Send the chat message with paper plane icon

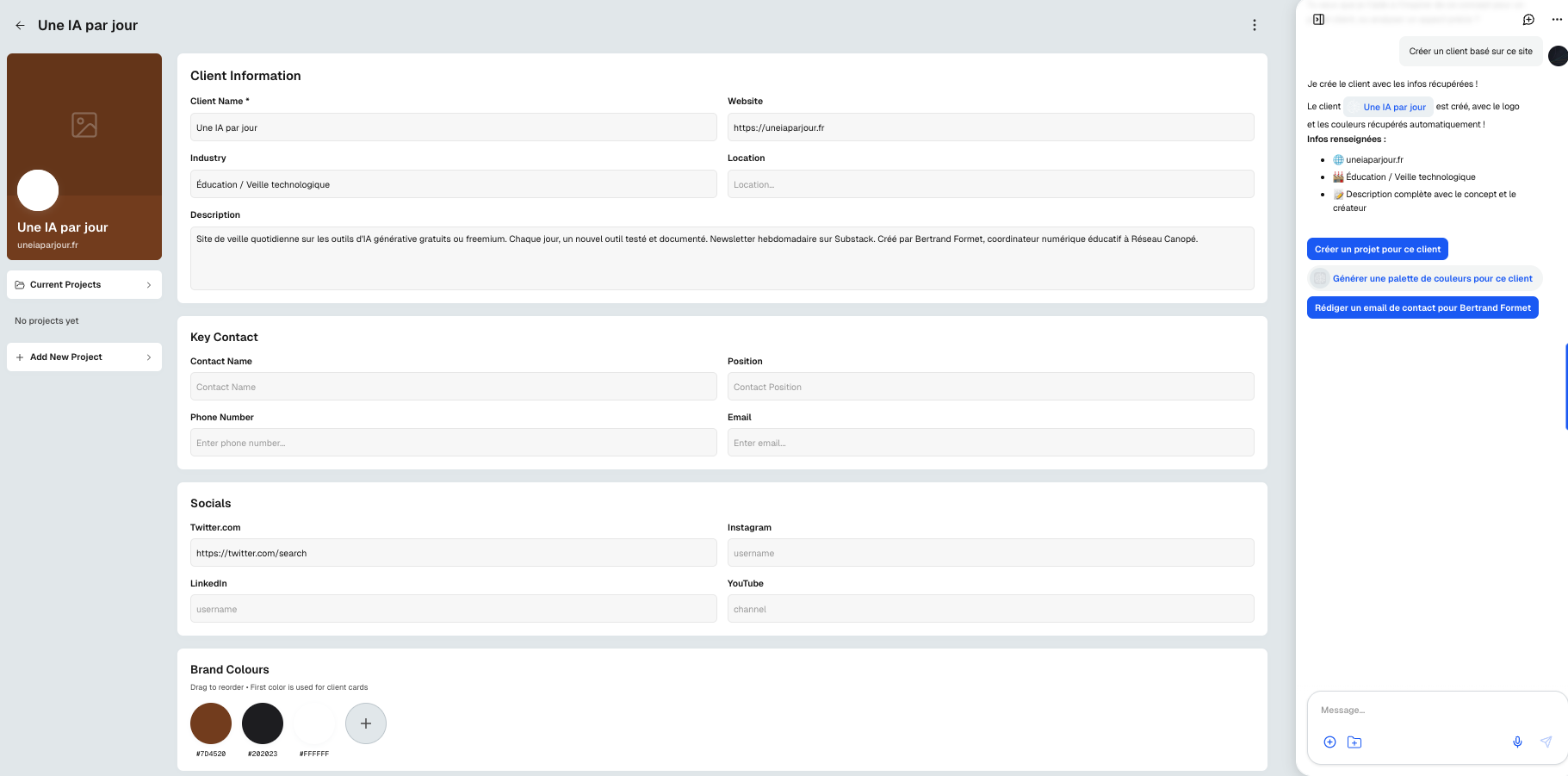coord(1546,742)
